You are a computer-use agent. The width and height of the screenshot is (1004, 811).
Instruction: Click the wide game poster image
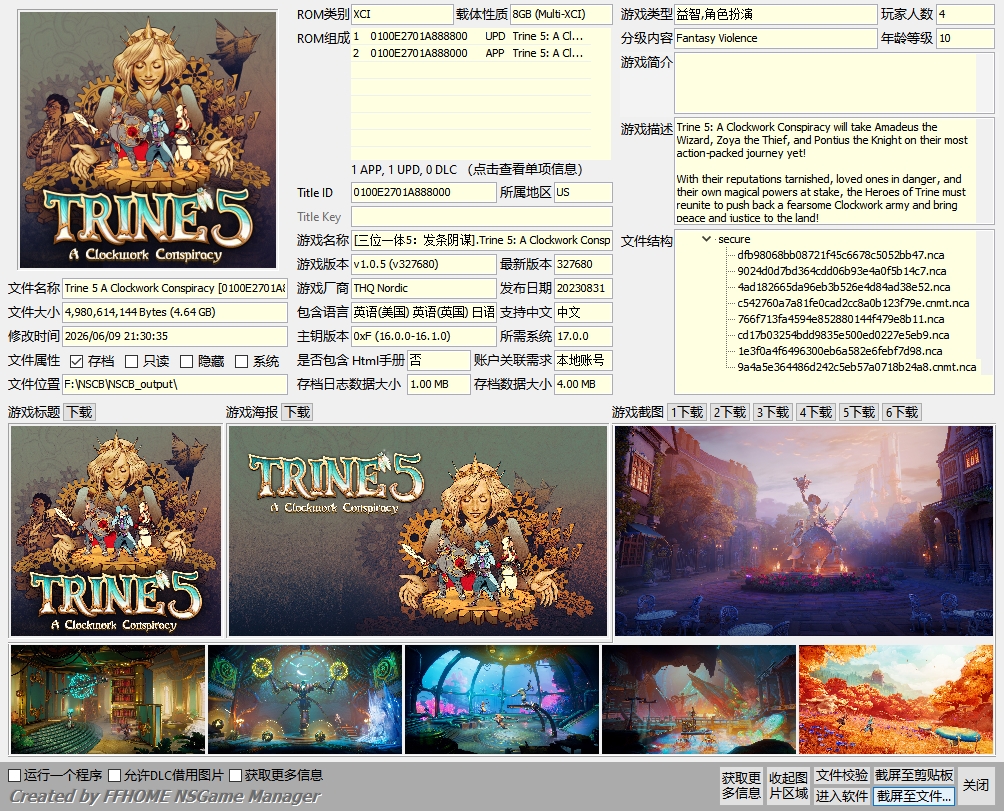tap(417, 531)
